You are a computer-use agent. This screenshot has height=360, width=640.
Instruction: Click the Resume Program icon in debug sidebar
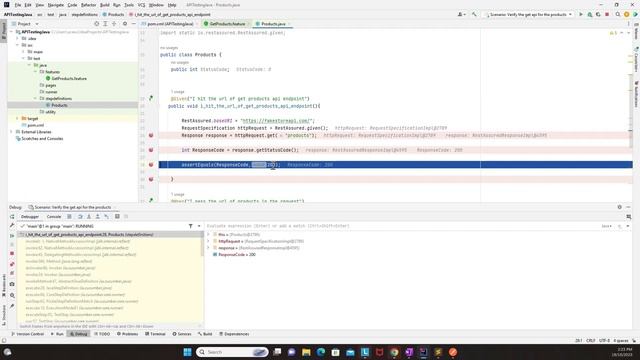tap(12, 236)
